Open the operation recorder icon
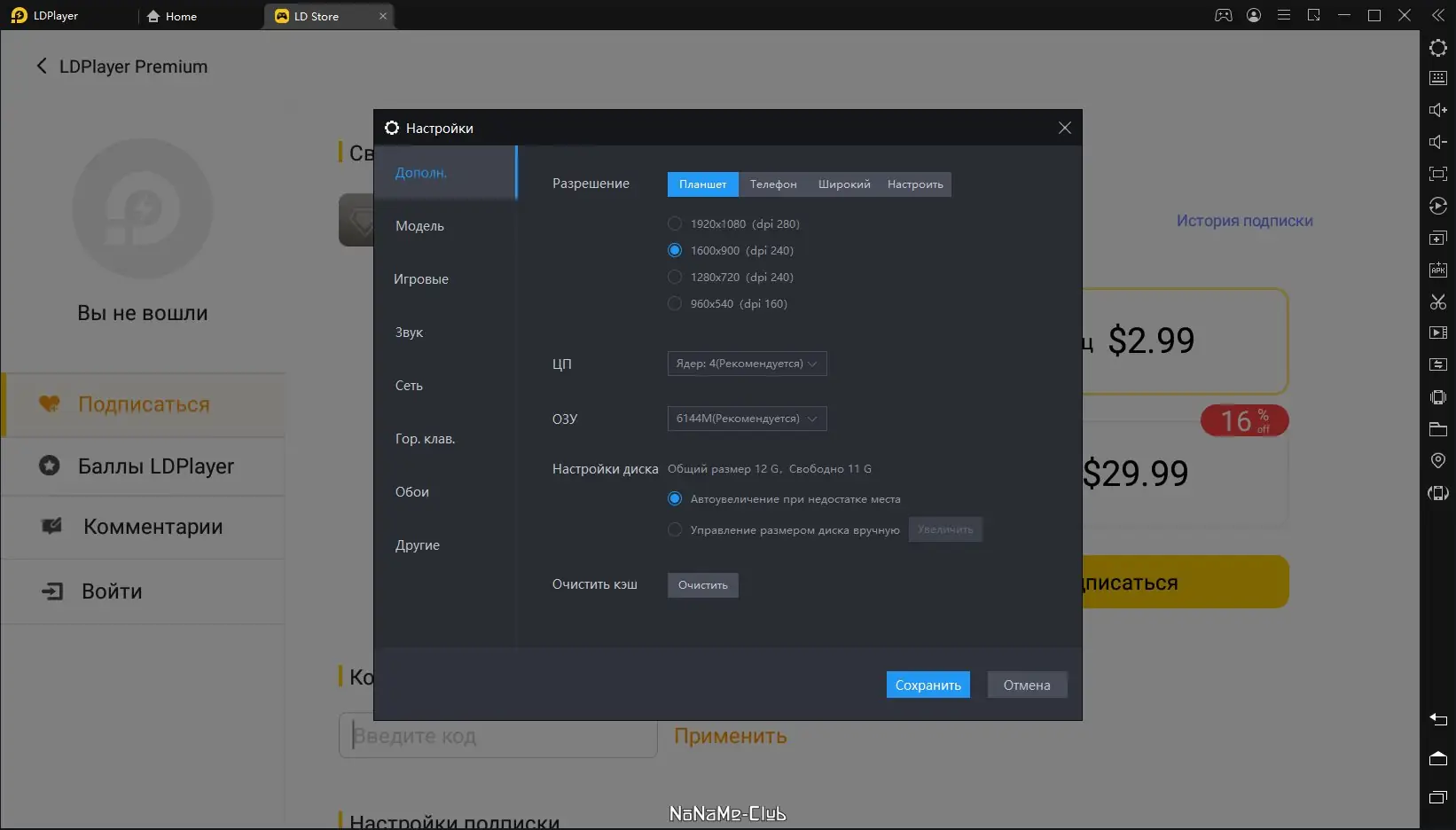 click(x=1438, y=206)
